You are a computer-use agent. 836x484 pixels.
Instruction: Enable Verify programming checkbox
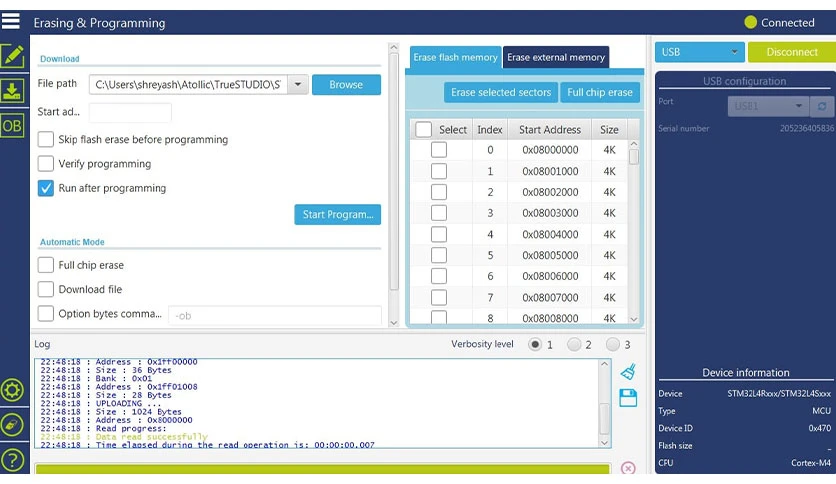pyautogui.click(x=46, y=164)
